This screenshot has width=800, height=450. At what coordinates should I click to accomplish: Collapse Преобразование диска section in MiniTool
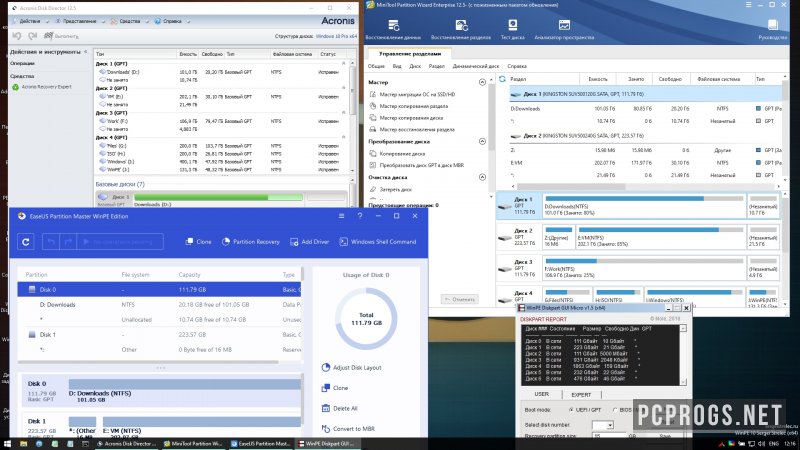pos(482,141)
